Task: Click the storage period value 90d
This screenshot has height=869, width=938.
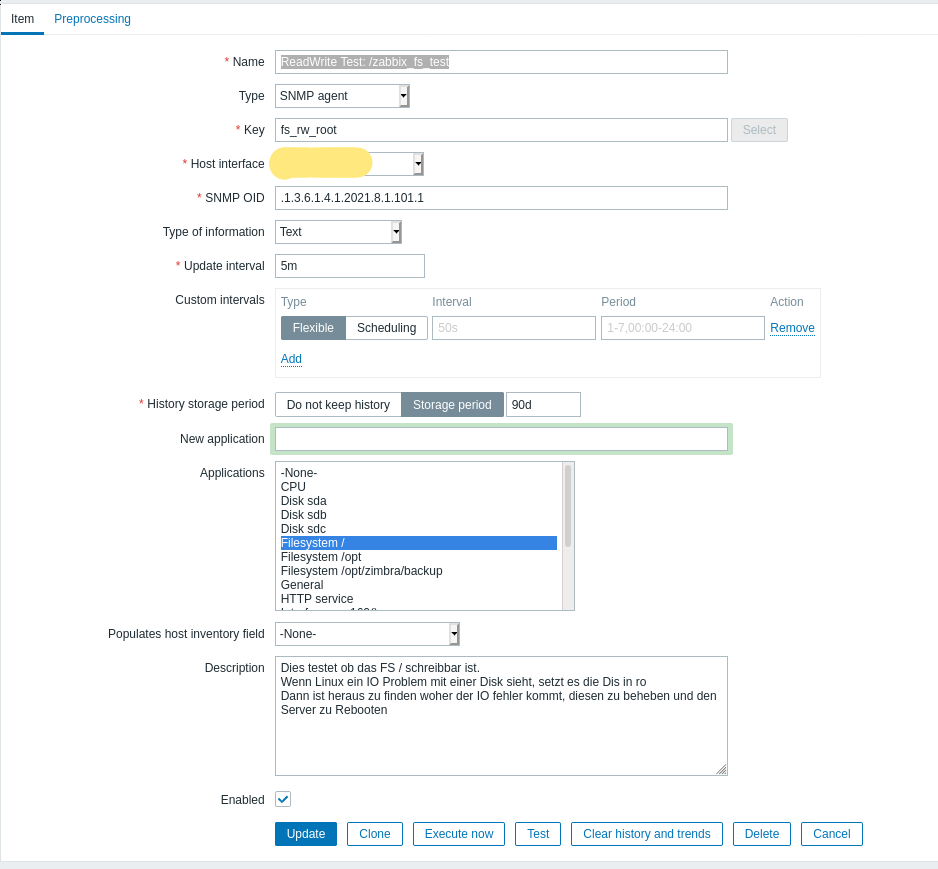Action: tap(543, 405)
